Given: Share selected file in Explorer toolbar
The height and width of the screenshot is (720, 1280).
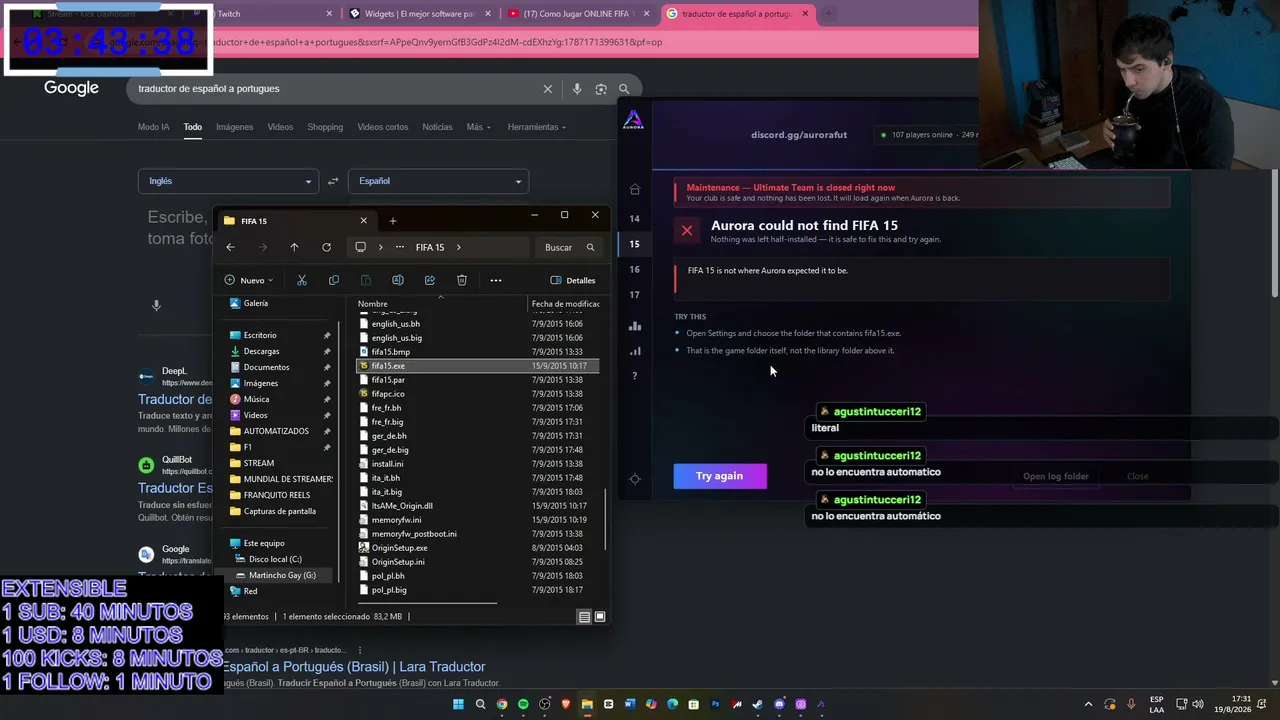Looking at the screenshot, I should tap(430, 280).
